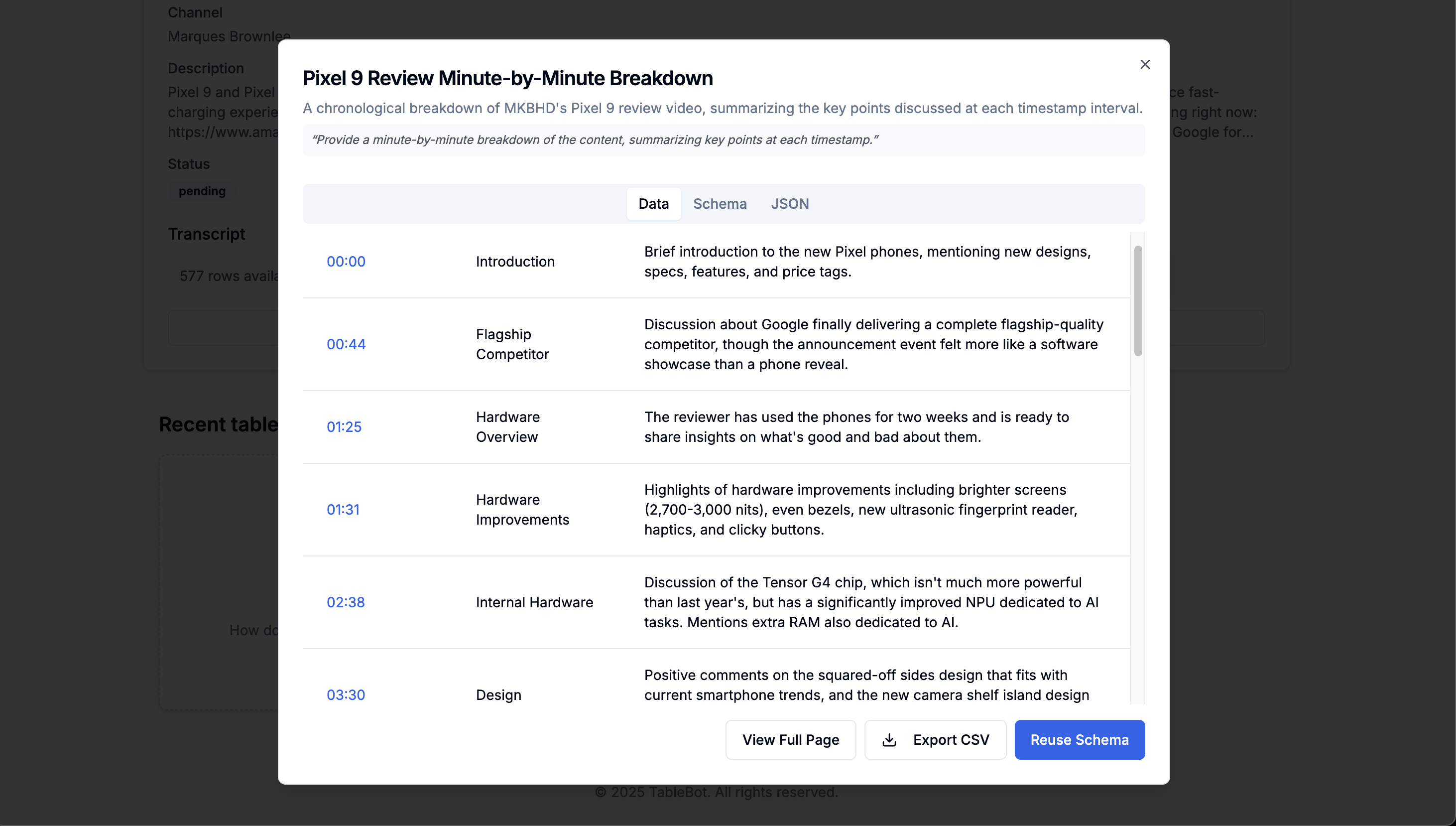Open the 01:31 timestamp link
The image size is (1456, 826).
pos(343,510)
